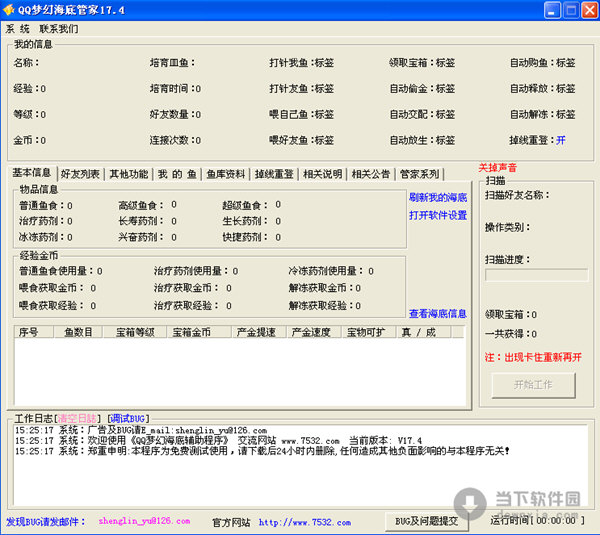Click the log line starting 郑重申明
The image size is (600, 535).
pos(262,451)
